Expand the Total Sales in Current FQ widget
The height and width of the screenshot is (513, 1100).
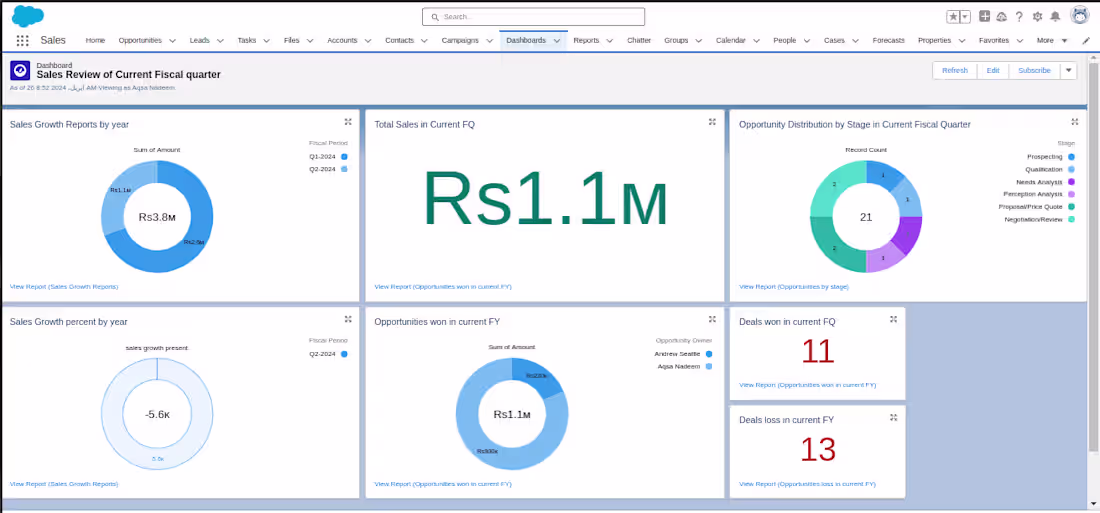coord(712,122)
